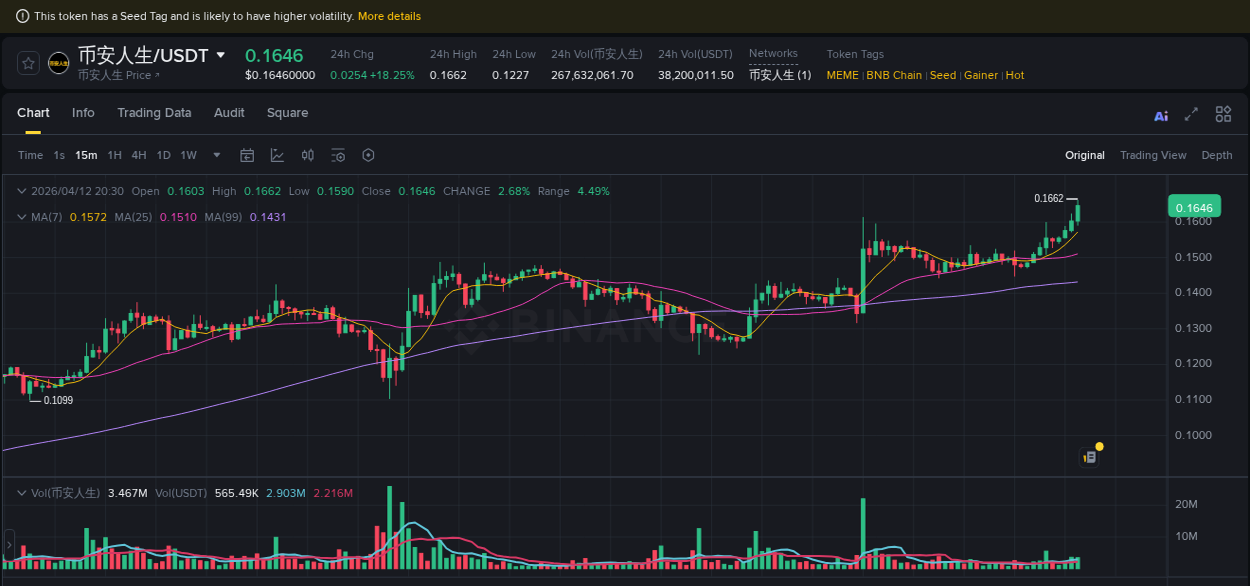Open the candlestick style settings icon

(x=307, y=155)
